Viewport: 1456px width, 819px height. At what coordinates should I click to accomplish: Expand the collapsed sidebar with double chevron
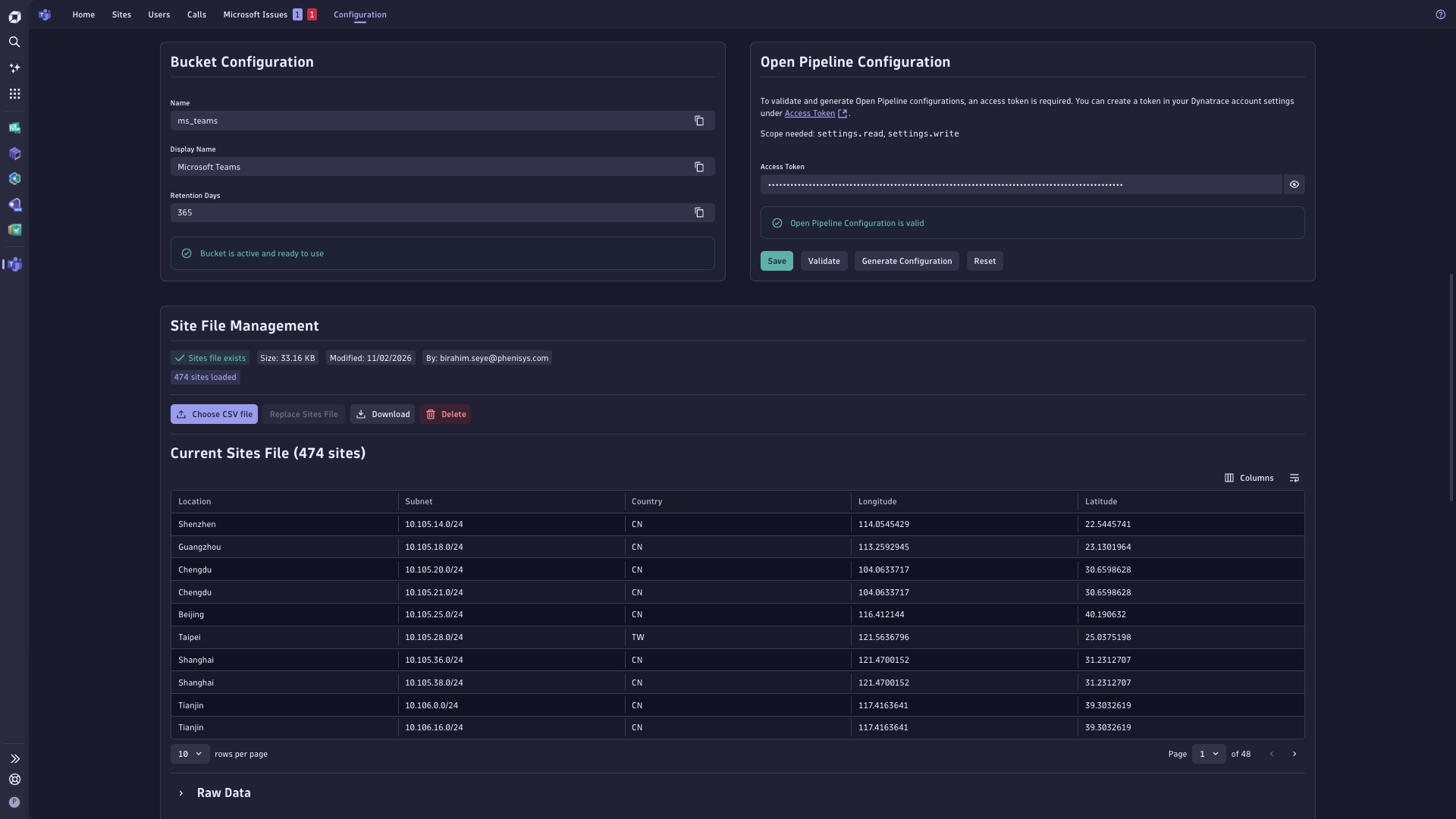tap(14, 758)
